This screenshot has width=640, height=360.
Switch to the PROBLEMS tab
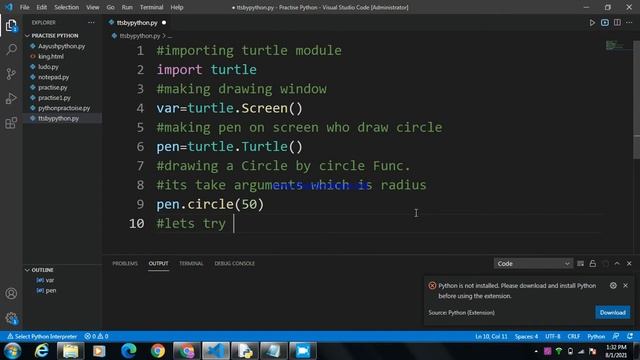click(x=125, y=264)
